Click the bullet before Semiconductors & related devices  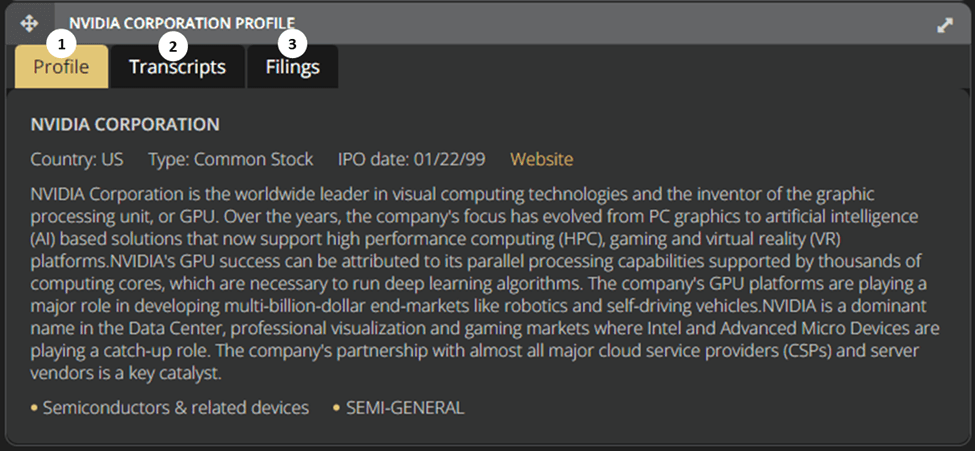click(x=34, y=409)
